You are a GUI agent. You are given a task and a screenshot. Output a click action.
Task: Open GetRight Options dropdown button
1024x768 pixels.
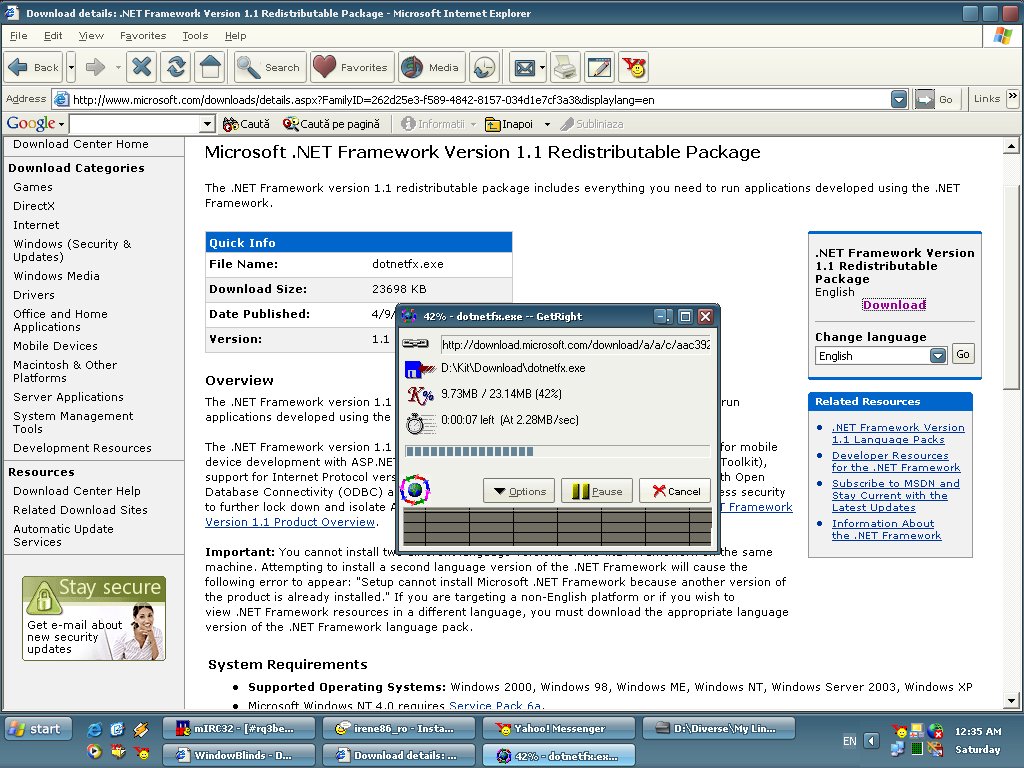click(518, 491)
